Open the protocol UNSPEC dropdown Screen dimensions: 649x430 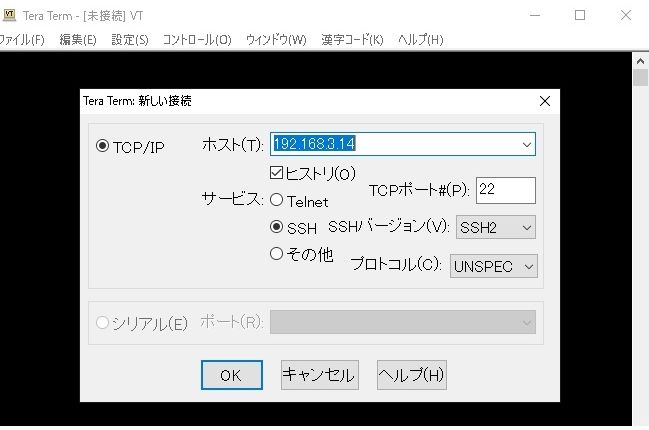(x=493, y=266)
